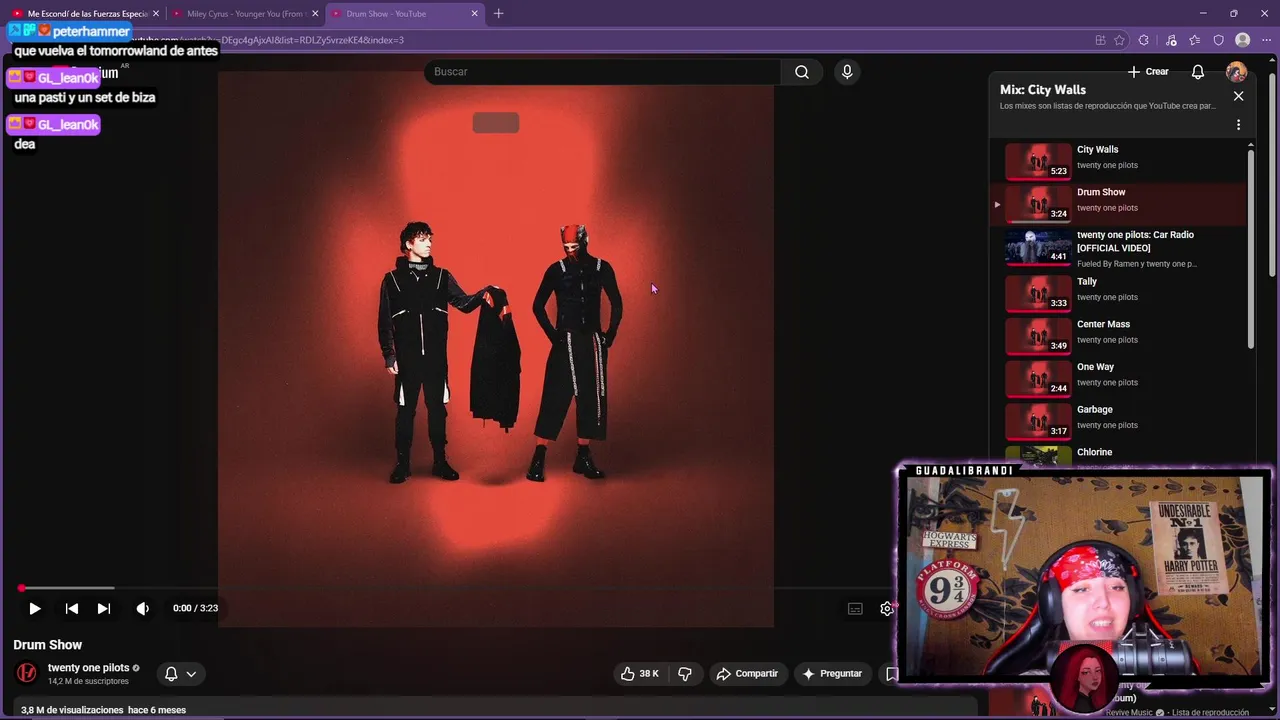This screenshot has width=1280, height=720.
Task: Open YouTube notifications bell in header
Action: pyautogui.click(x=1198, y=72)
